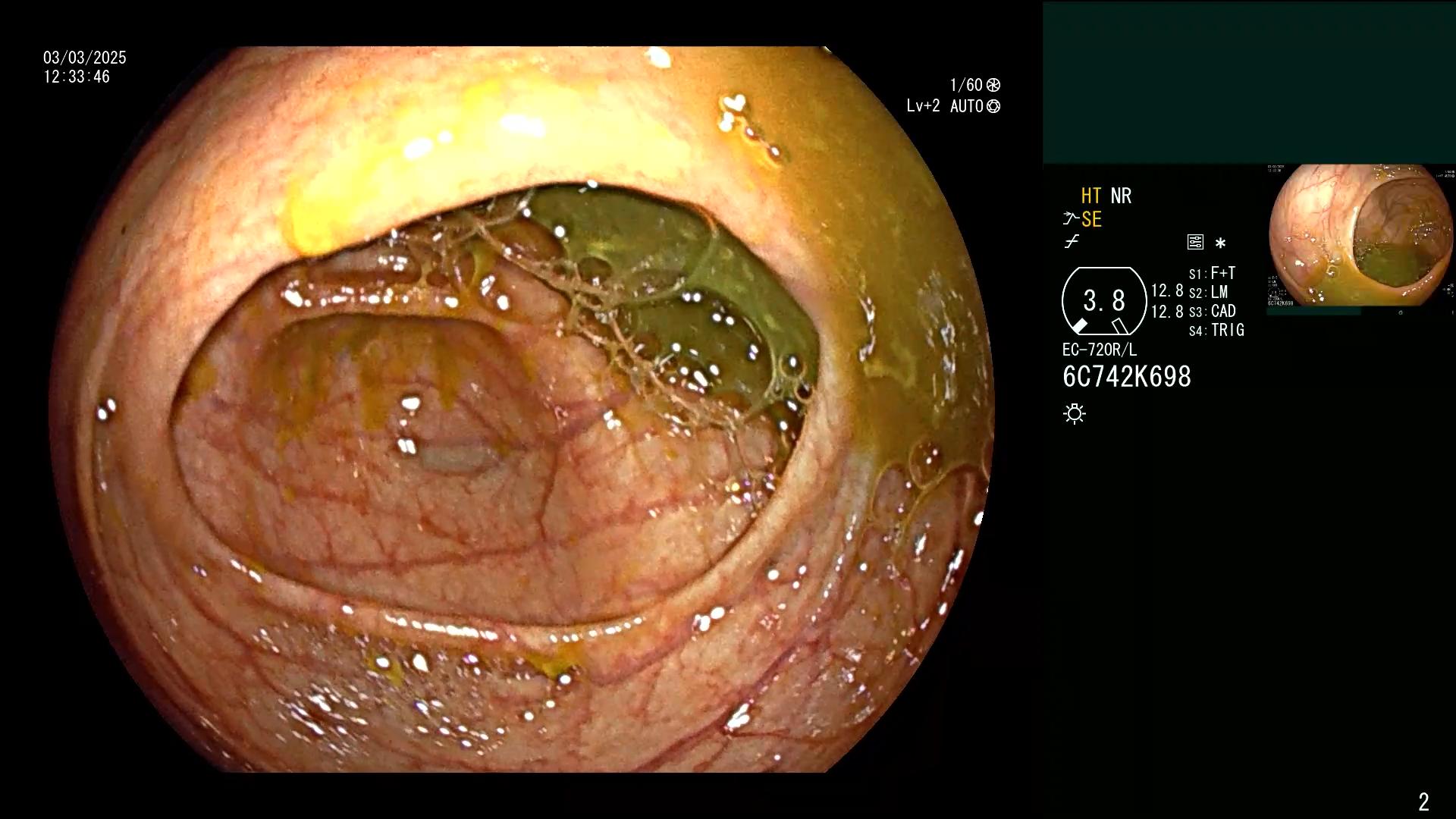Click the serial number 6C742K698
The image size is (1456, 819).
click(1127, 377)
